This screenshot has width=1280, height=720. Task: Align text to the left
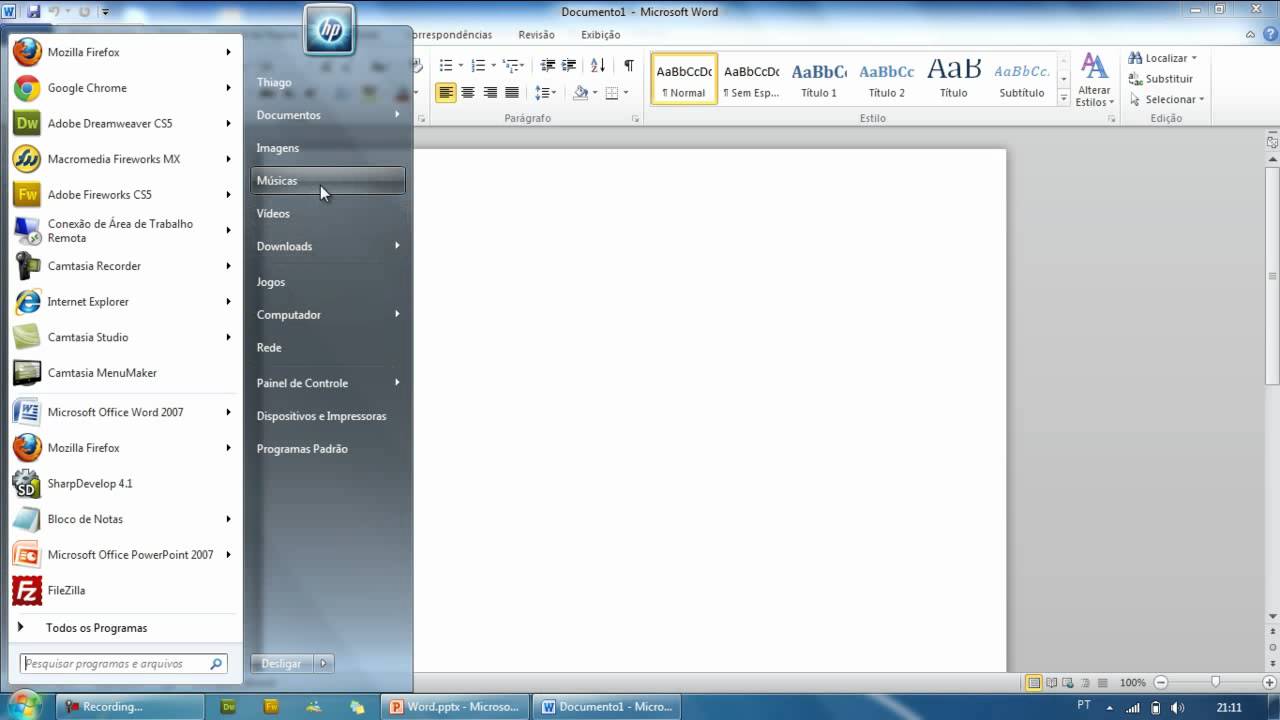click(x=446, y=93)
